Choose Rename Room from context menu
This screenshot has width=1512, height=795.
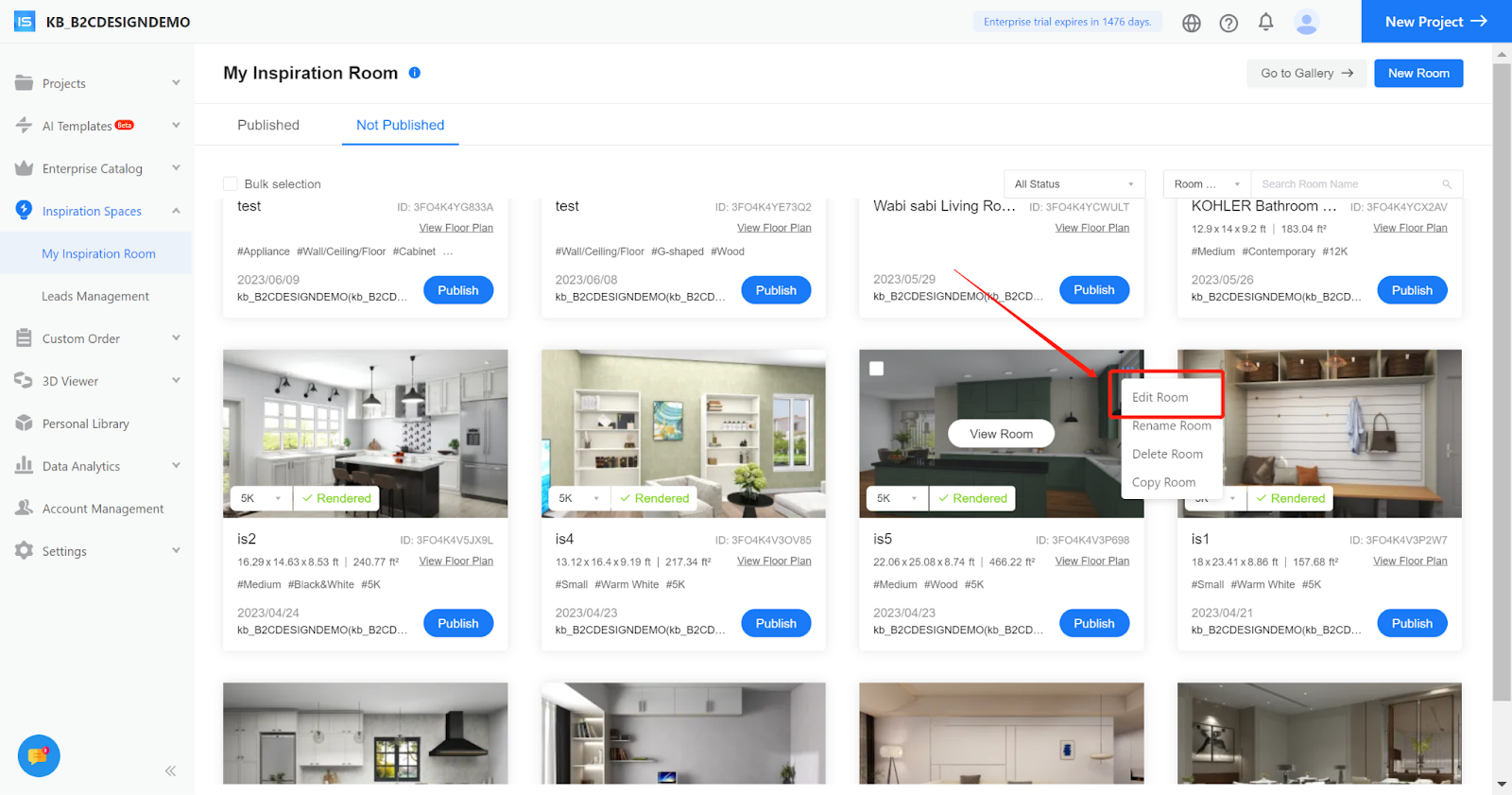(x=1172, y=425)
